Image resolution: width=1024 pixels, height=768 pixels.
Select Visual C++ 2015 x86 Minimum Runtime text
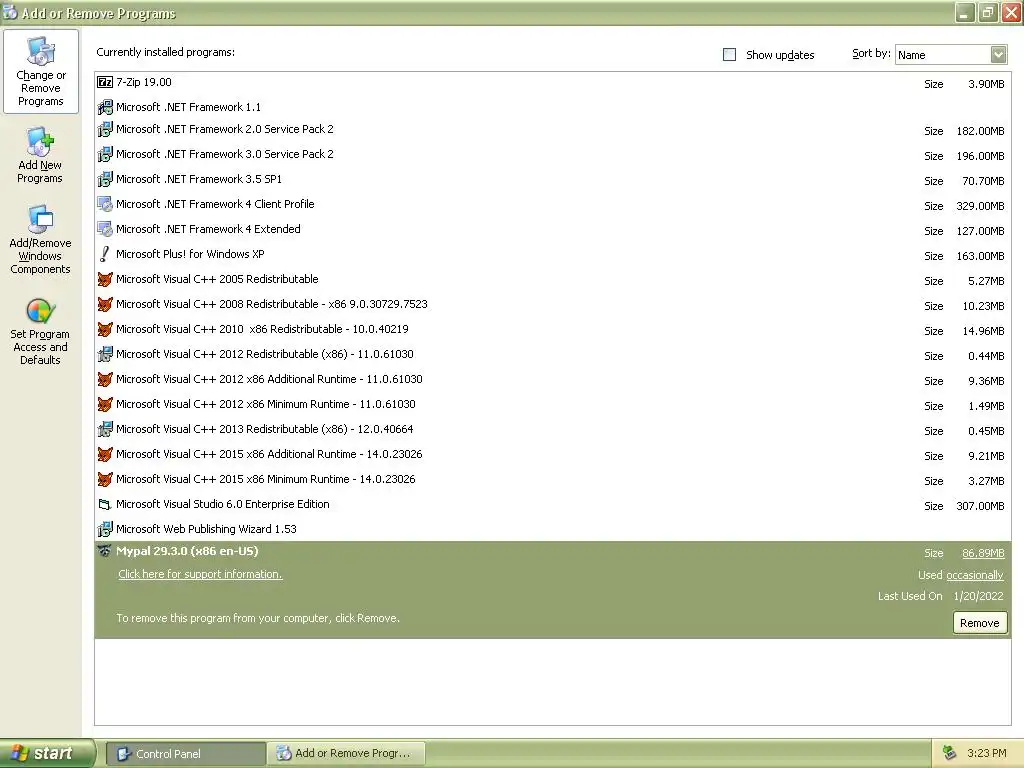(266, 479)
